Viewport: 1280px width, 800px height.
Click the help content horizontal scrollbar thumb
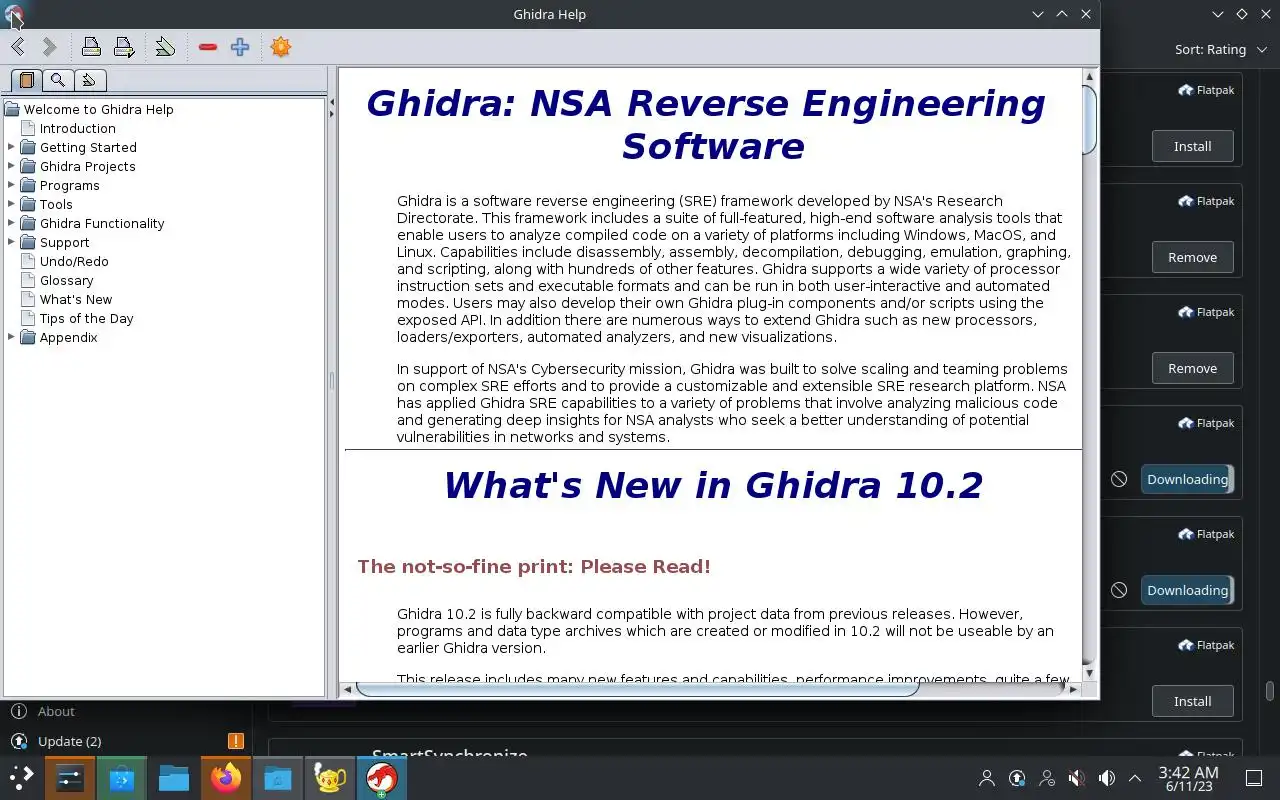[x=637, y=688]
